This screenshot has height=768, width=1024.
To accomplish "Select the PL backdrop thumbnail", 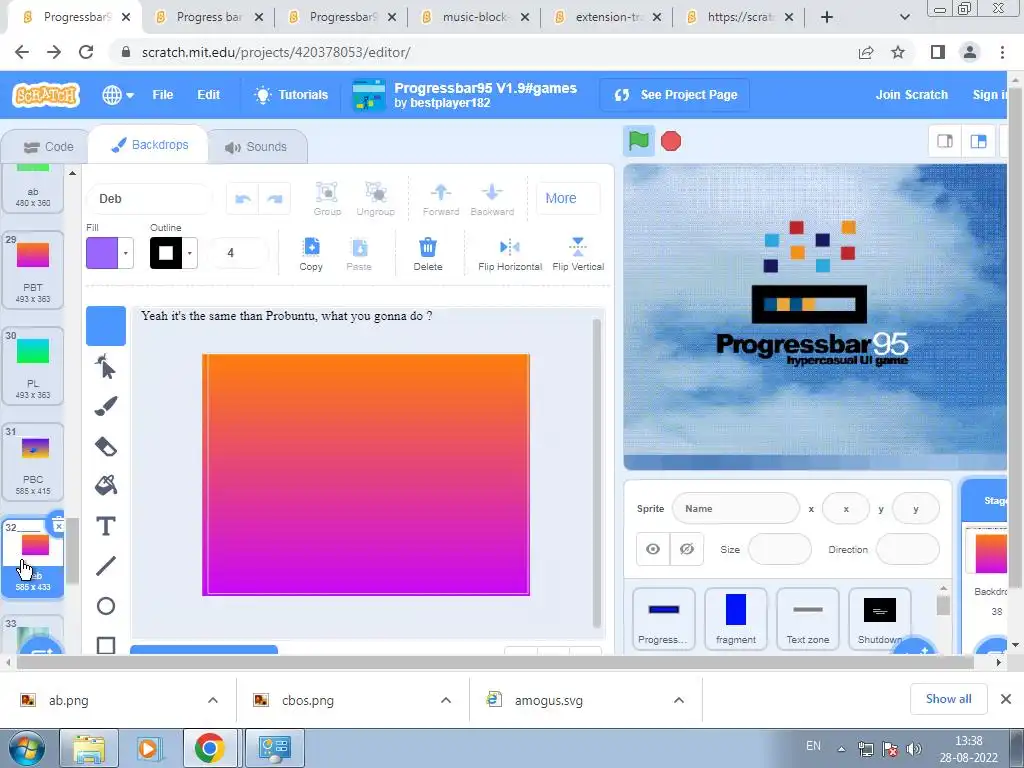I will pyautogui.click(x=33, y=366).
